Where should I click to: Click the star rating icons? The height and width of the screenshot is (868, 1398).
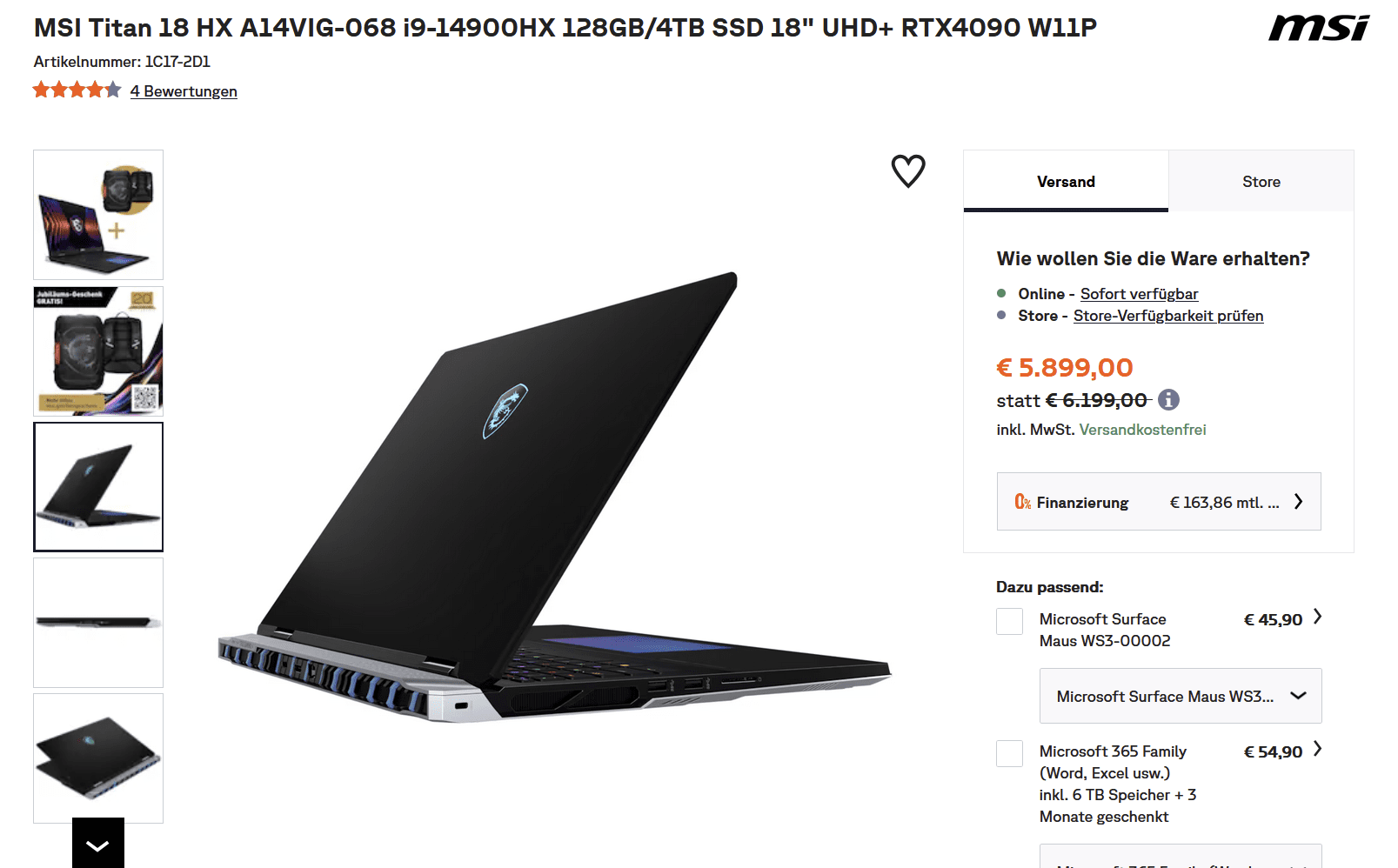coord(77,90)
